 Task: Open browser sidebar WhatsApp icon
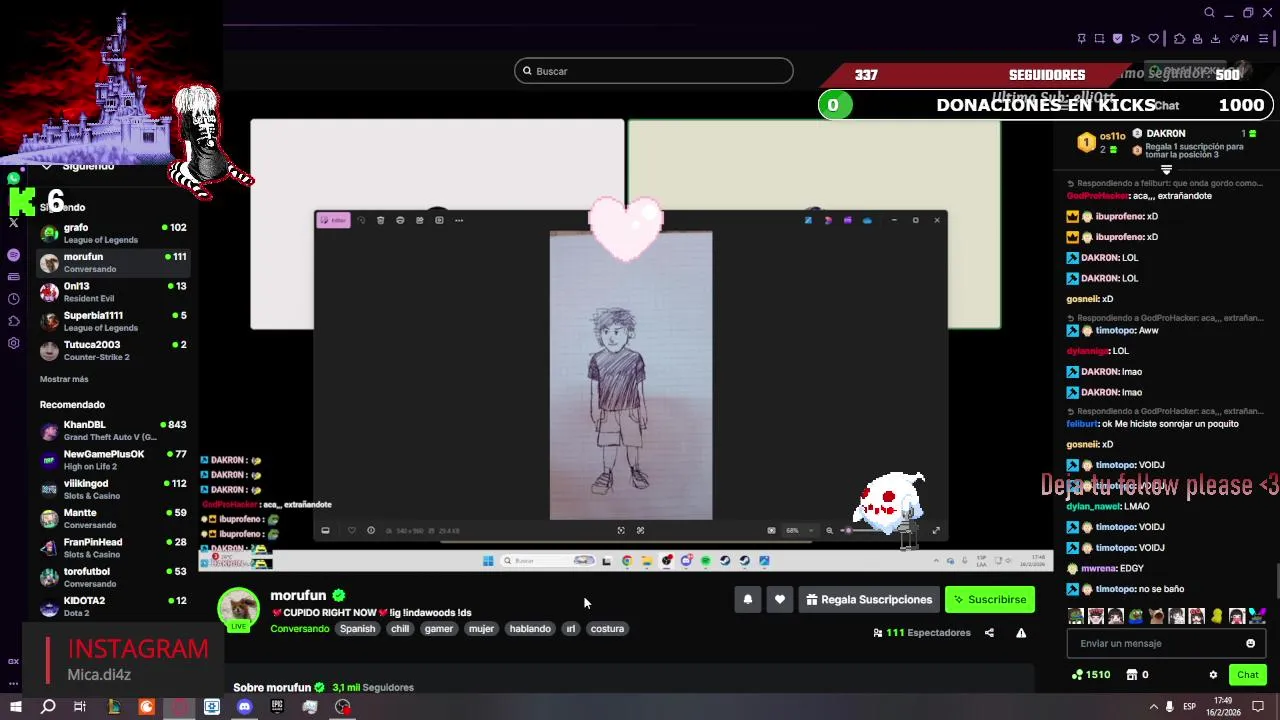14,179
